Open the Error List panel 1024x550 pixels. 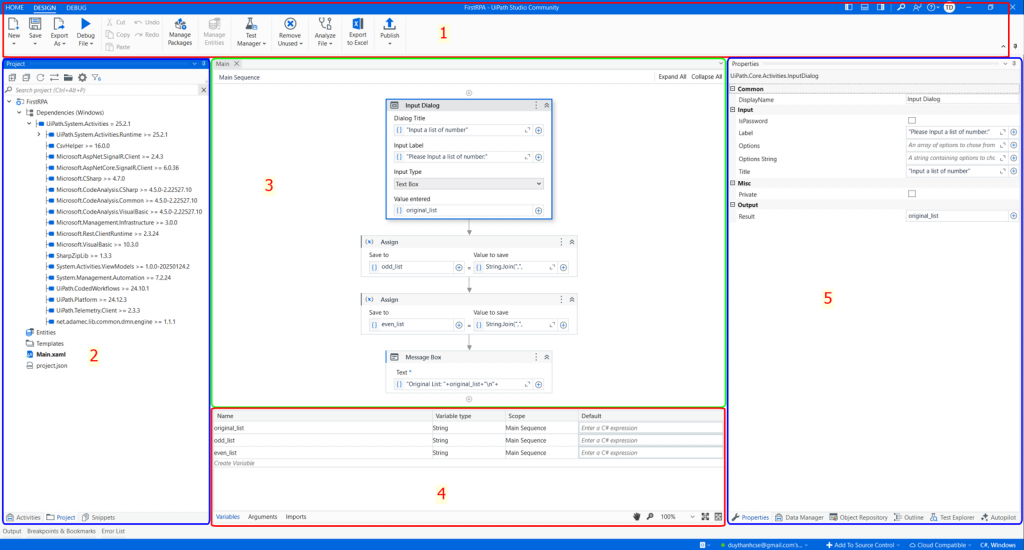[113, 531]
